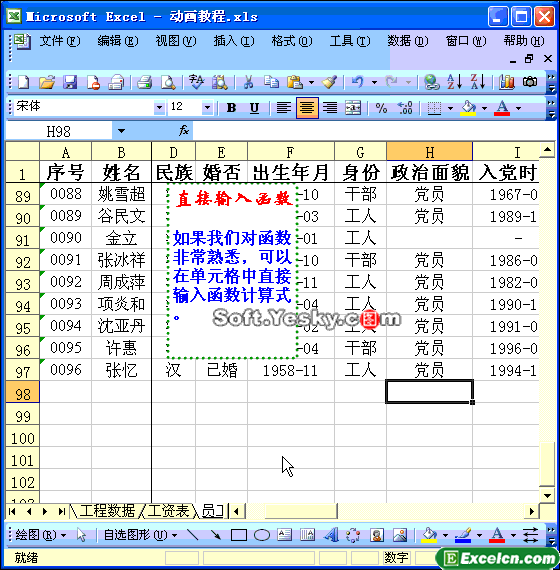
Task: Apply blue line color in drawing toolbar
Action: tap(463, 535)
